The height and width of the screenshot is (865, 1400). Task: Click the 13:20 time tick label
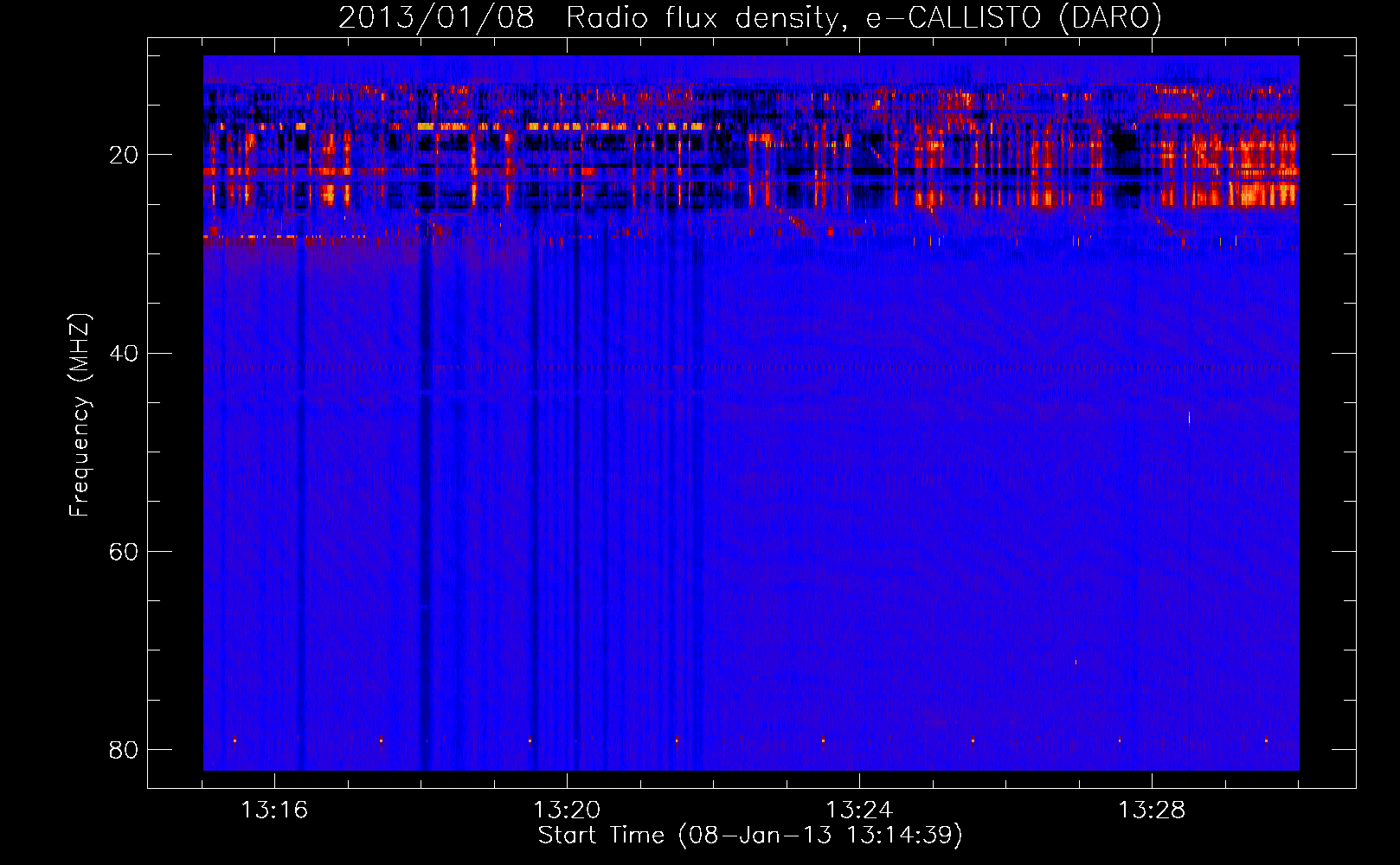click(567, 811)
